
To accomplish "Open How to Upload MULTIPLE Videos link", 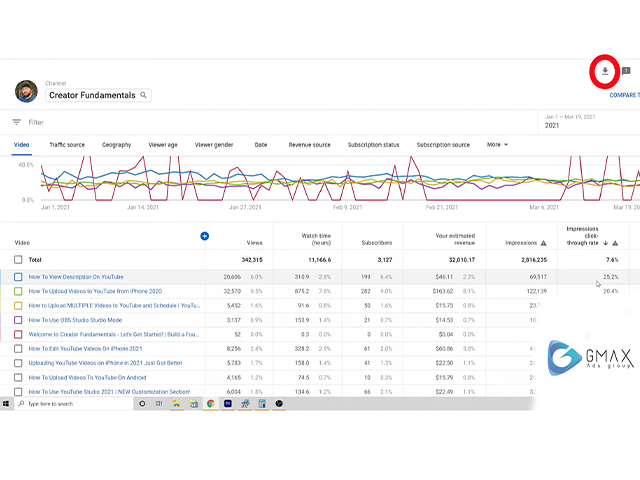I will click(114, 305).
